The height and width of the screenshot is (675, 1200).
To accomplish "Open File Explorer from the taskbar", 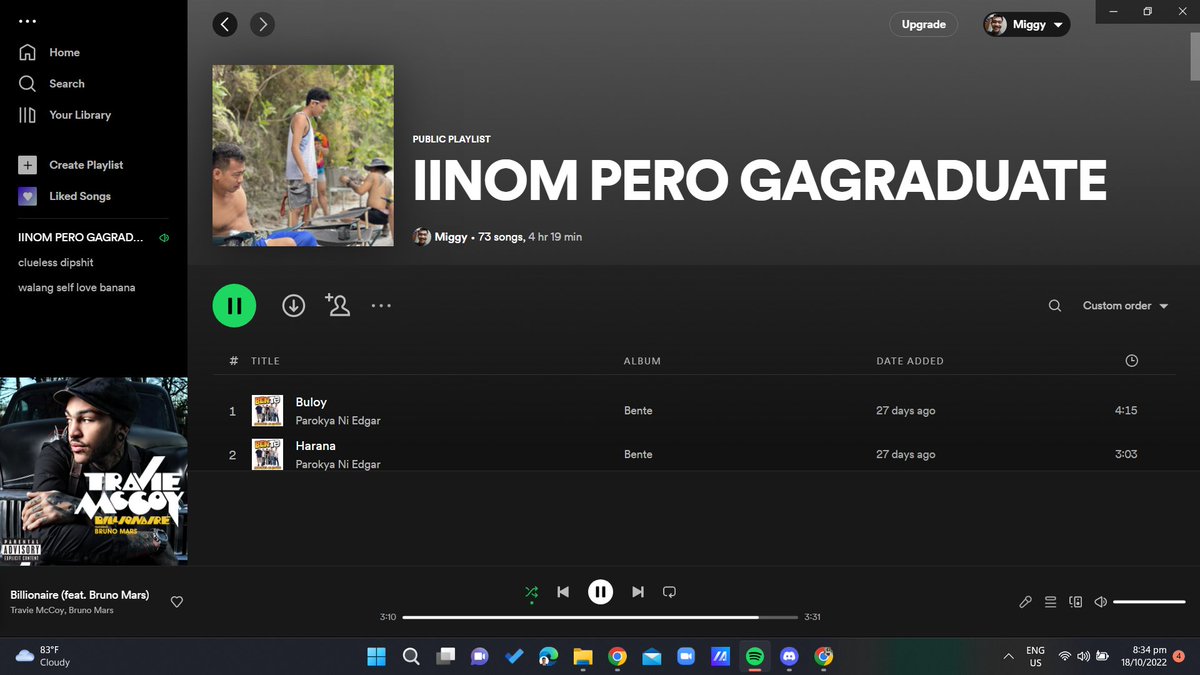I will pos(583,657).
